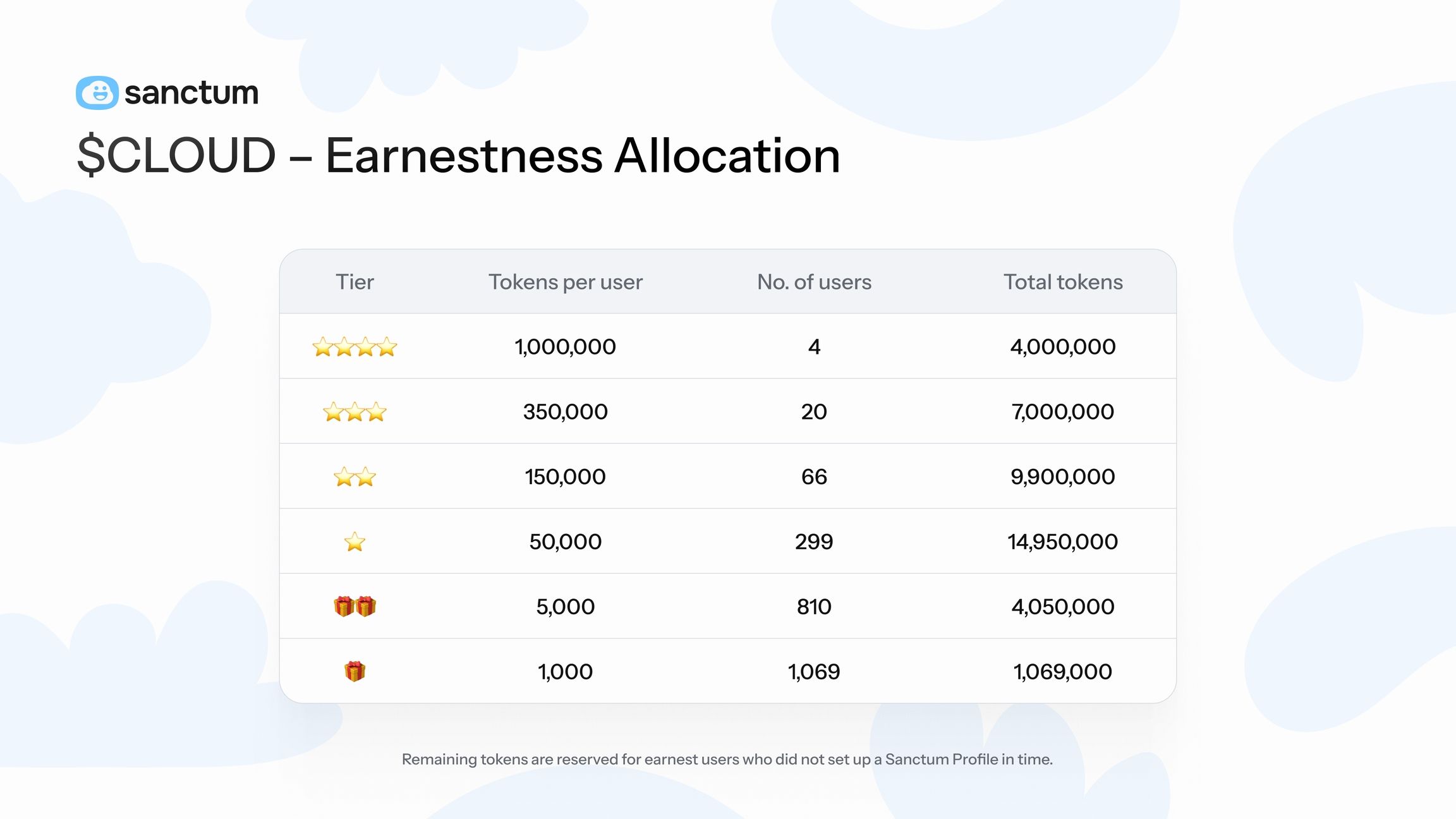The image size is (1456, 819).
Task: Select the single-star tier icon
Action: [x=355, y=542]
